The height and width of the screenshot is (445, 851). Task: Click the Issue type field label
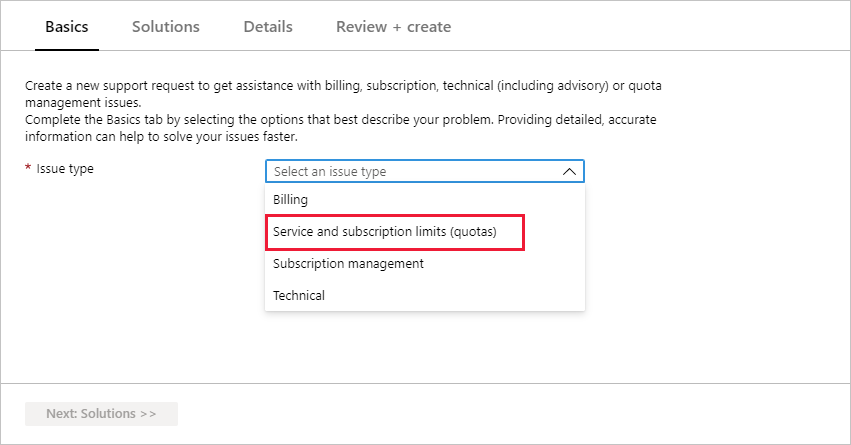pos(65,169)
